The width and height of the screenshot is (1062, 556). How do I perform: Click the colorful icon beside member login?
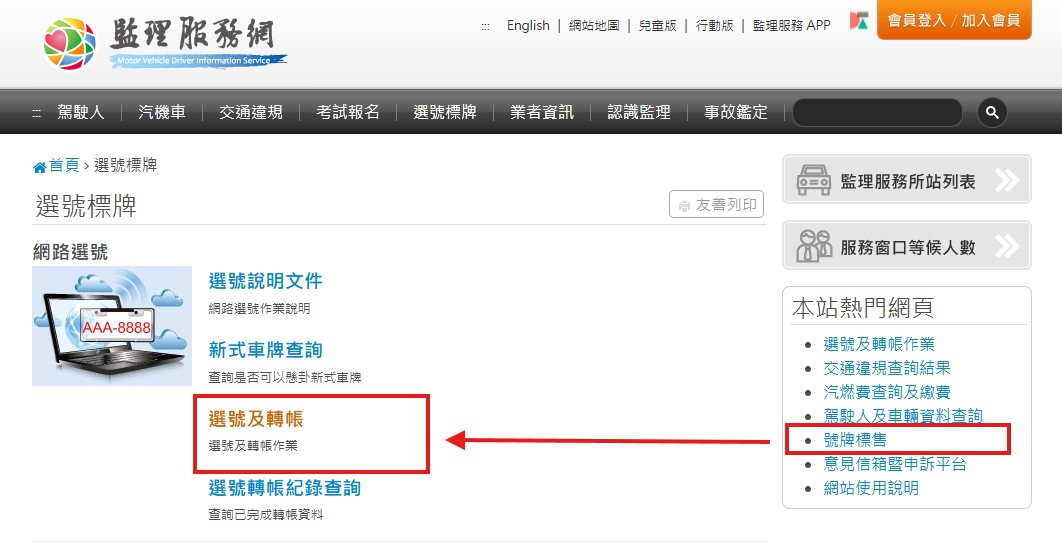(859, 21)
